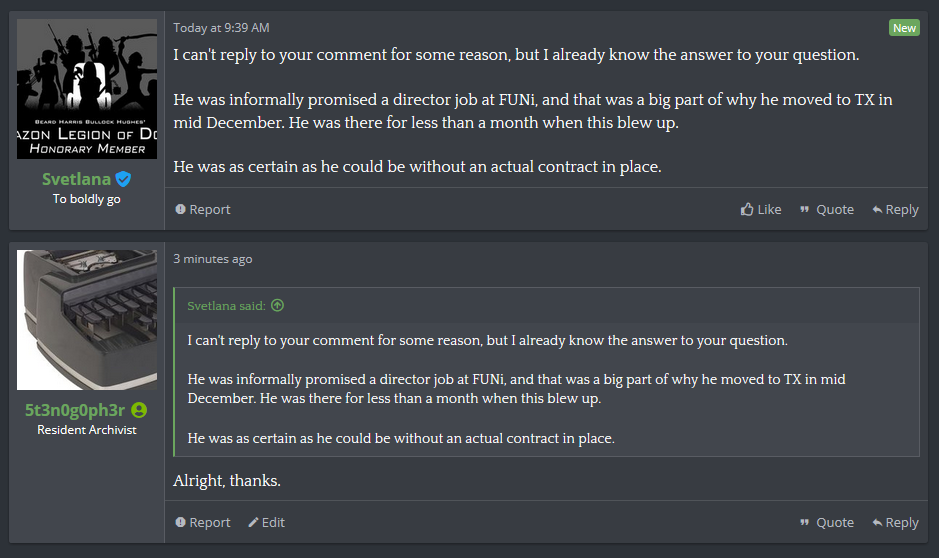
Task: Click the Like thumbs-up icon on Svetlana's post
Action: click(747, 209)
